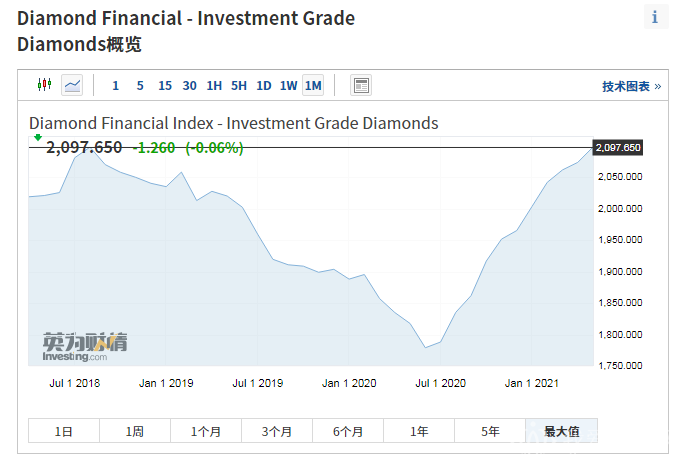This screenshot has height=471, width=684.
Task: Select the 3个月 range button
Action: pos(277,432)
